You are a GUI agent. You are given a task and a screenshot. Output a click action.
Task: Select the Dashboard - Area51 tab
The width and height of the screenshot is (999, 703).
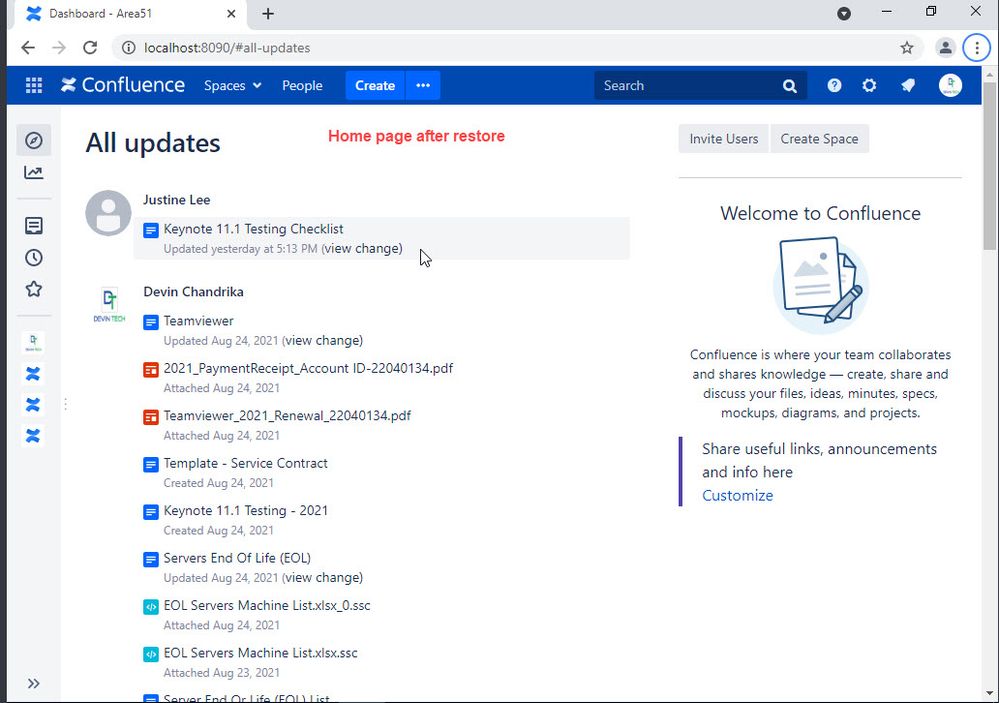click(x=131, y=14)
